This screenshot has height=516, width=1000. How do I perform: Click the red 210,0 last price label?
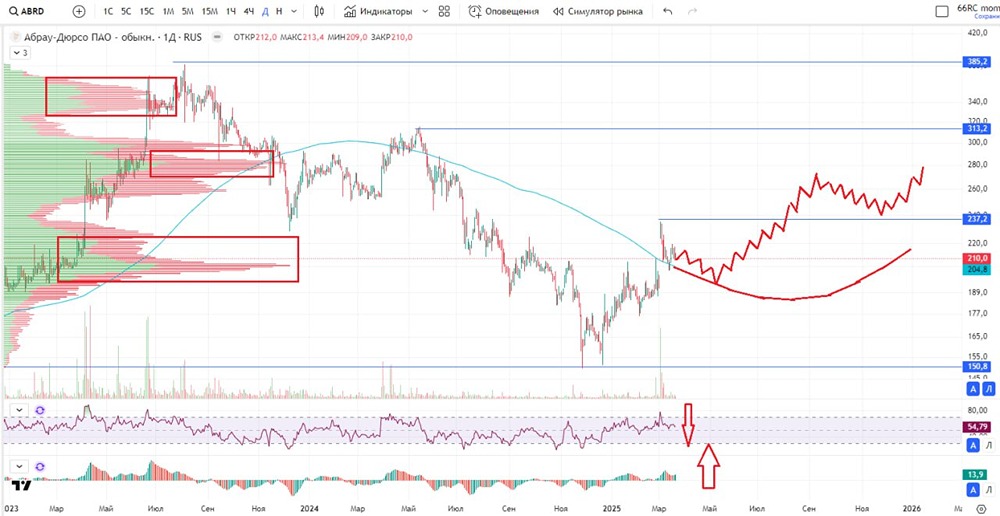point(978,258)
